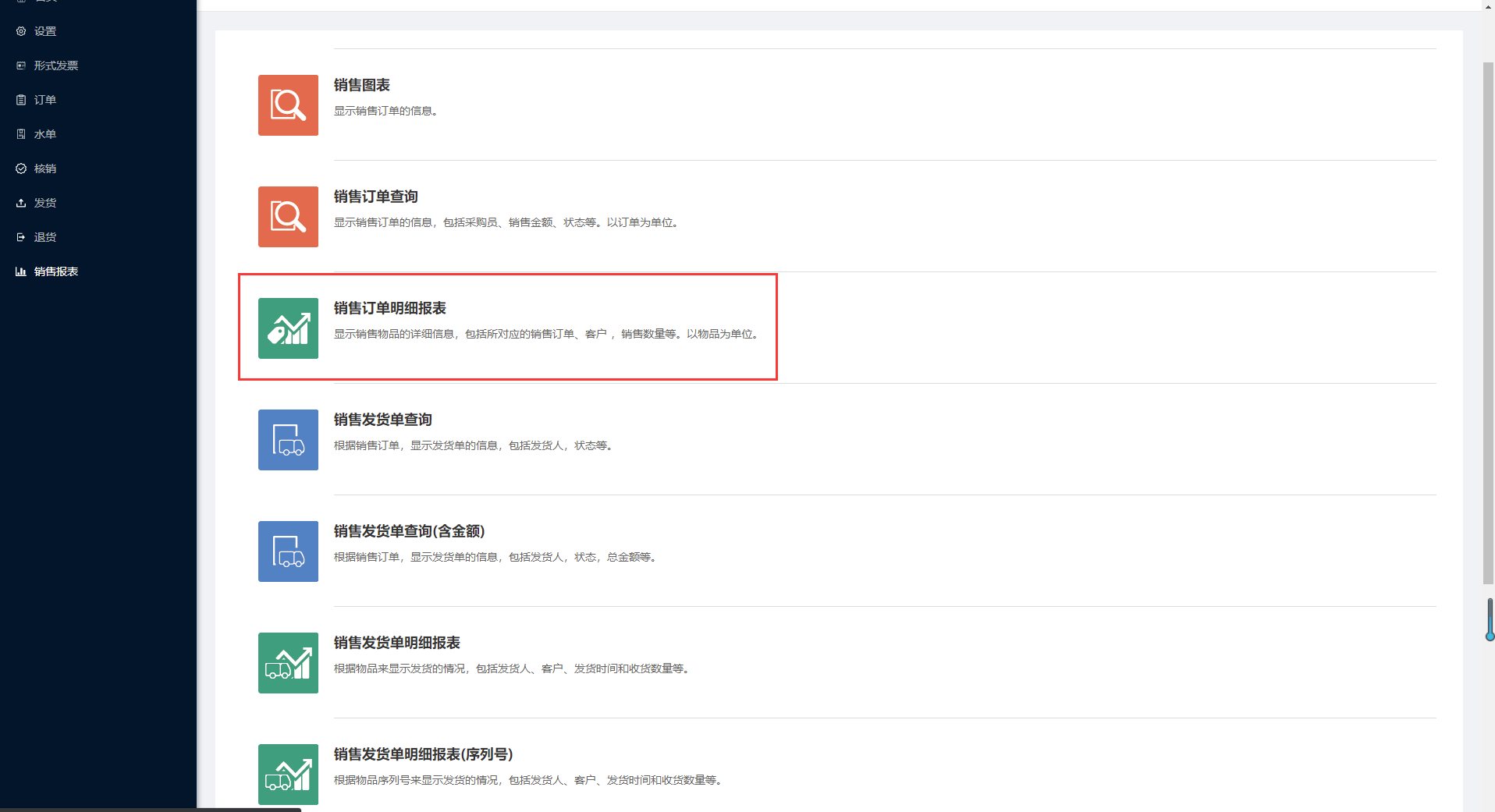The image size is (1495, 812).
Task: Click the 设置 gear icon in sidebar
Action: pos(21,31)
